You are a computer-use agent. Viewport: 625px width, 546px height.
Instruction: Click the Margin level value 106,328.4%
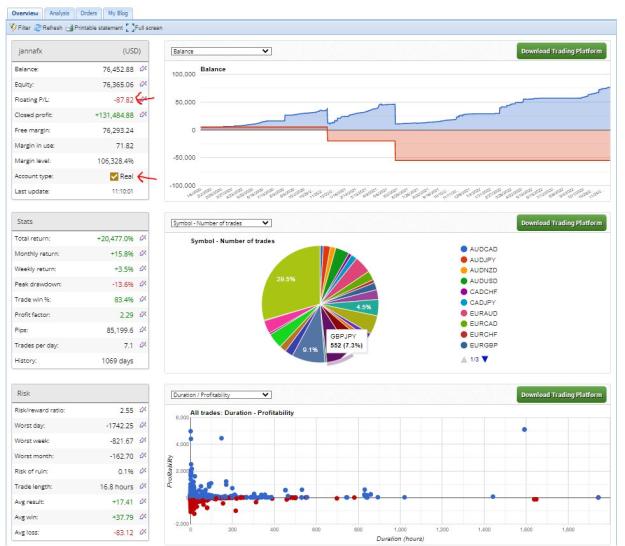click(116, 161)
